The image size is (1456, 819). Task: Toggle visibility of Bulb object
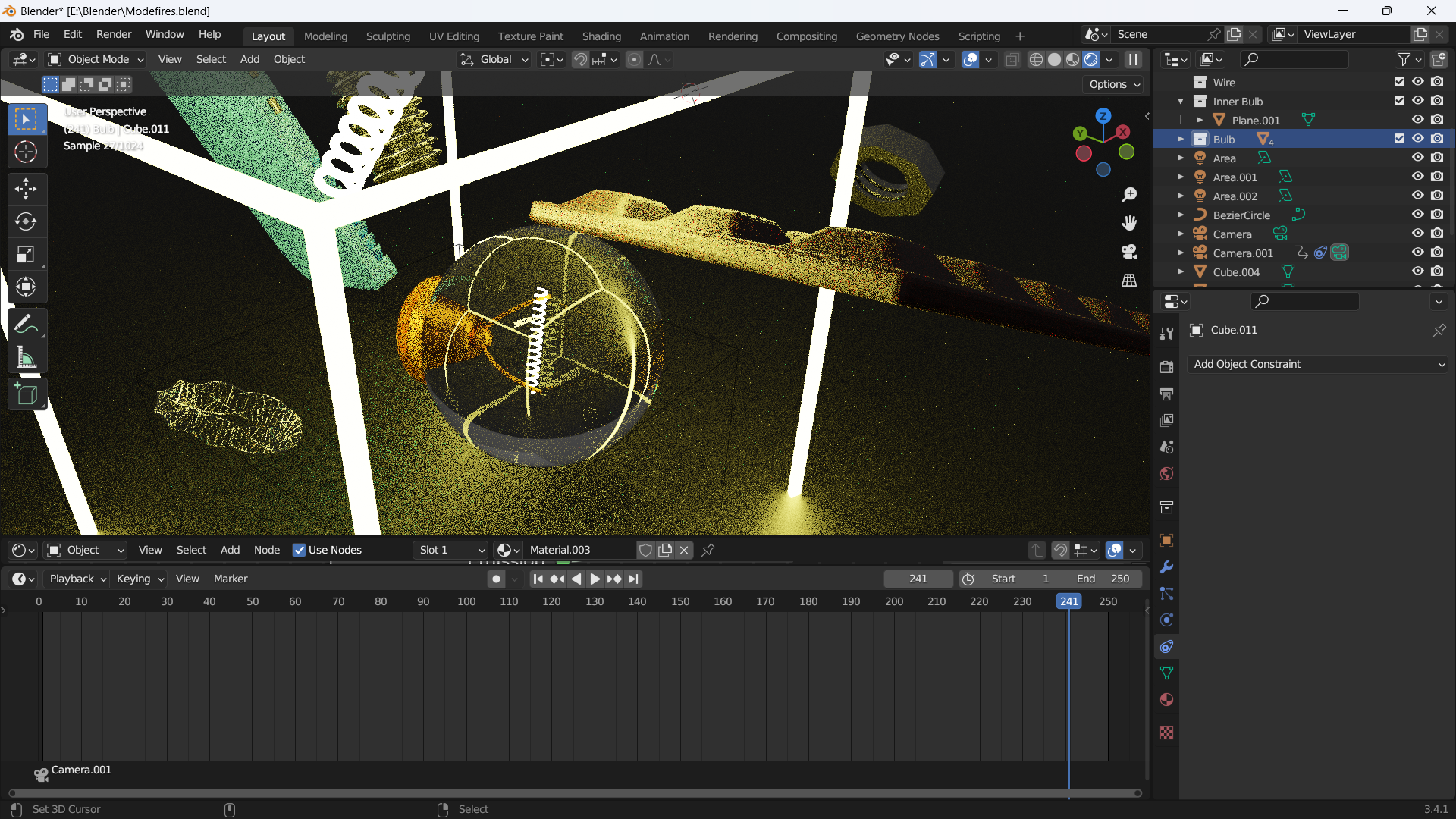click(x=1417, y=139)
